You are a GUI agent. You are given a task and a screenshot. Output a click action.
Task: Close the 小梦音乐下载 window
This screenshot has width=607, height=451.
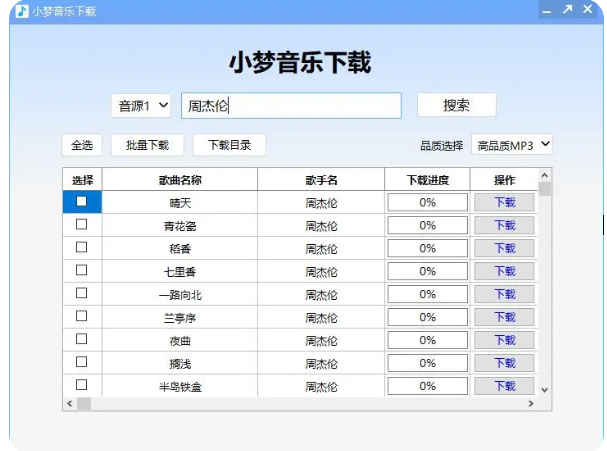point(588,9)
